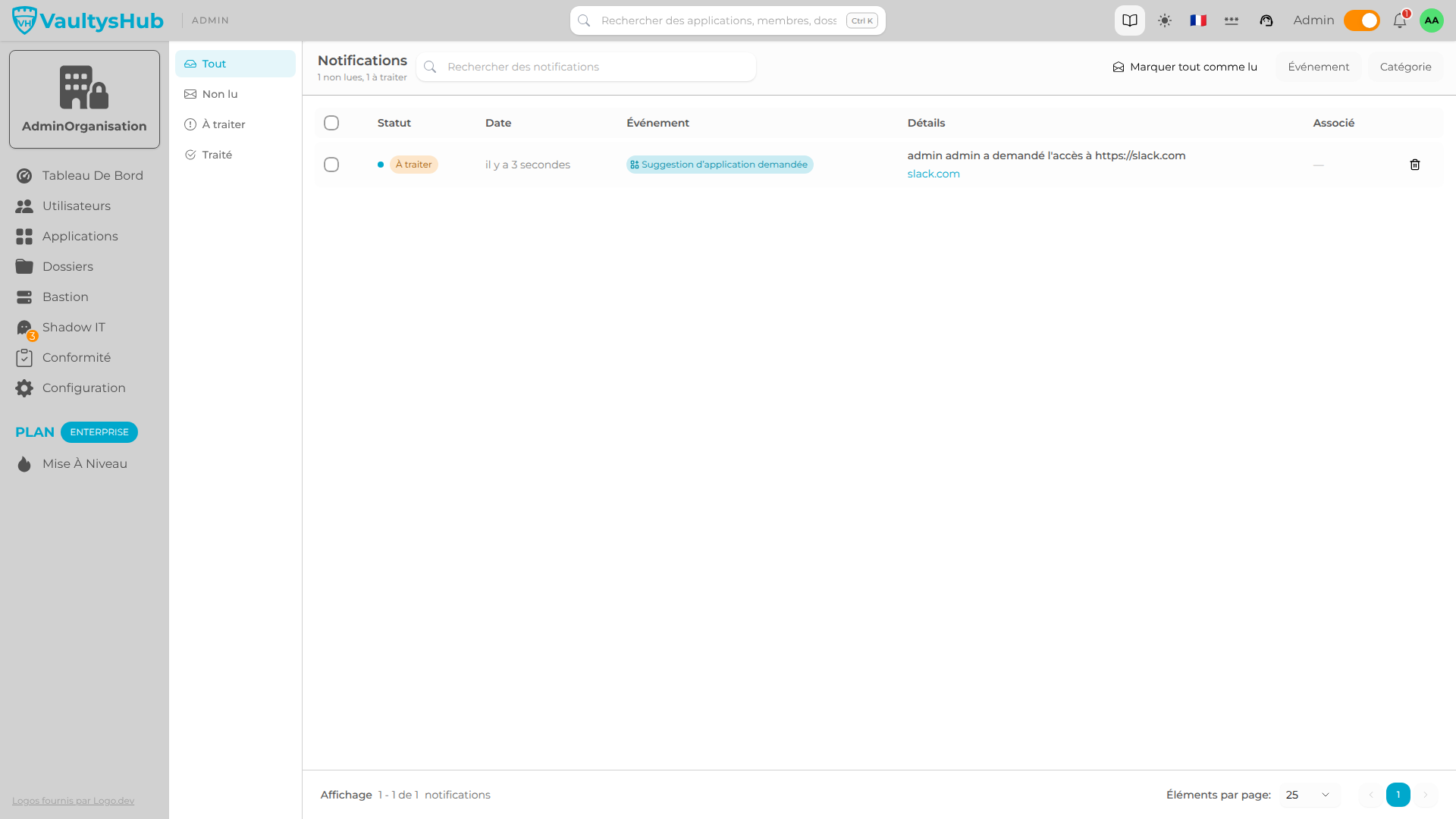Screen dimensions: 1456x819
Task: Click the Ctrl K shortcut badge
Action: tap(861, 20)
